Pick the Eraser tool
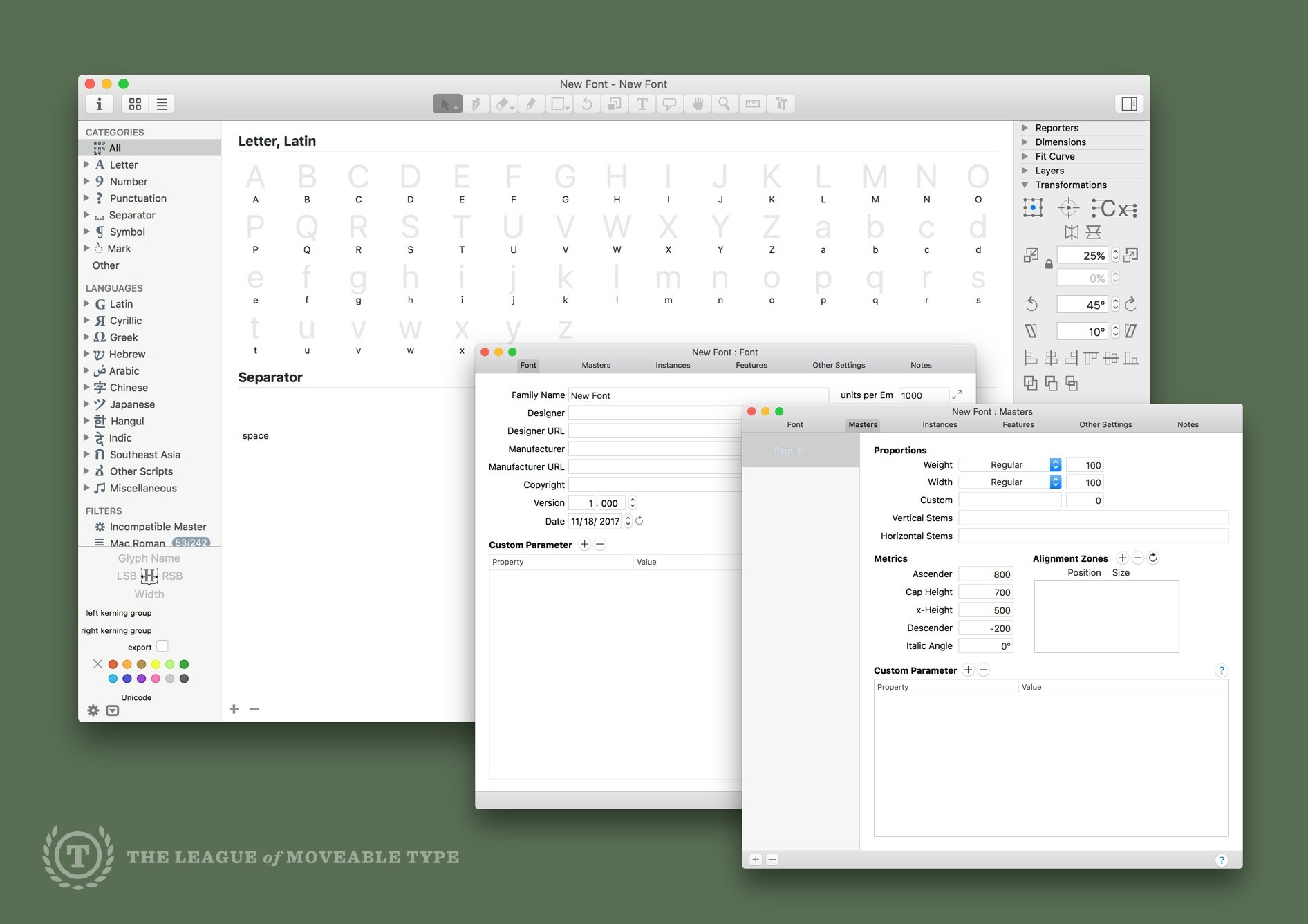This screenshot has width=1308, height=924. (503, 104)
